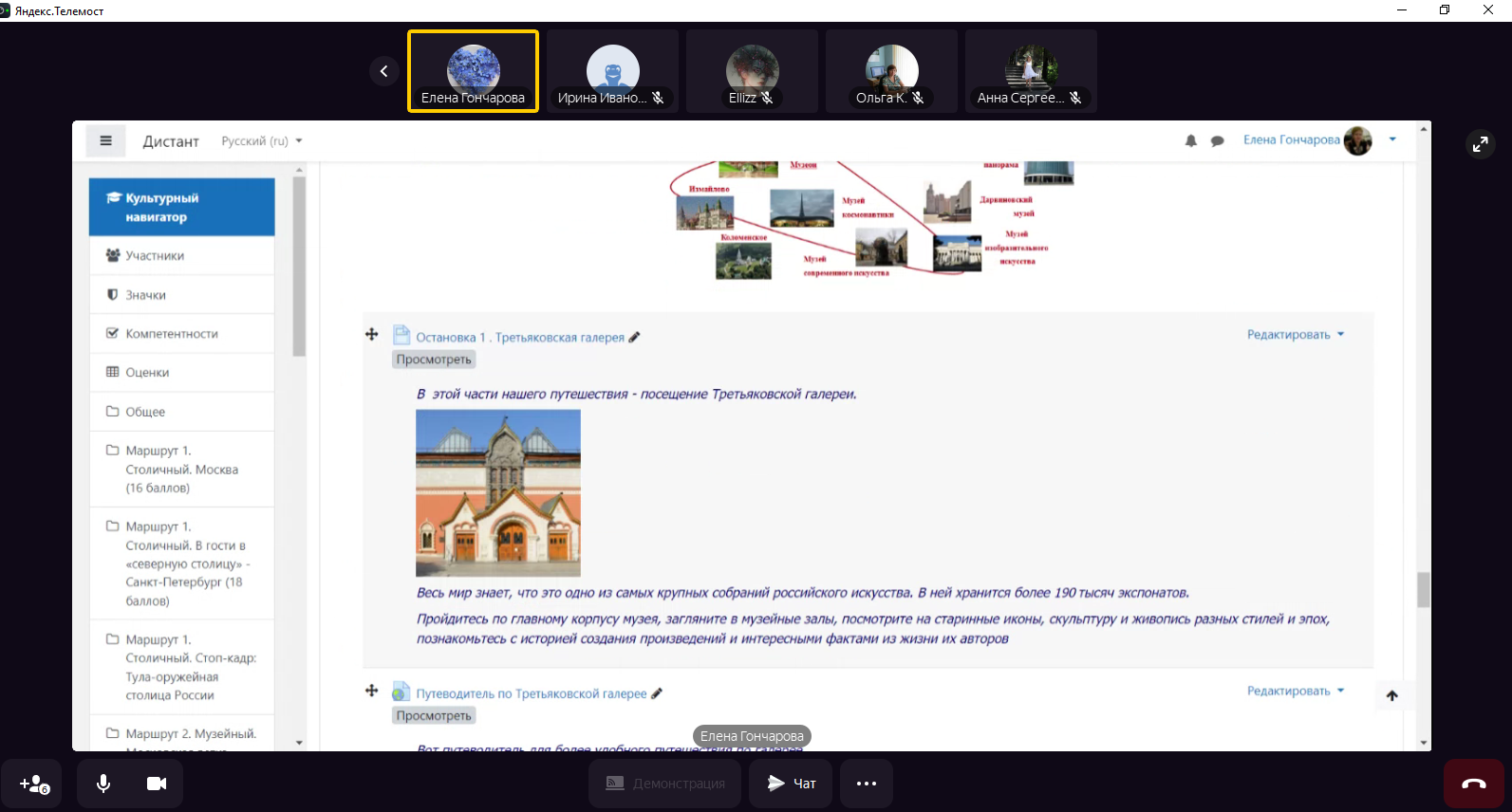This screenshot has height=812, width=1512.
Task: Toggle the microphone button in bottom bar
Action: point(103,784)
